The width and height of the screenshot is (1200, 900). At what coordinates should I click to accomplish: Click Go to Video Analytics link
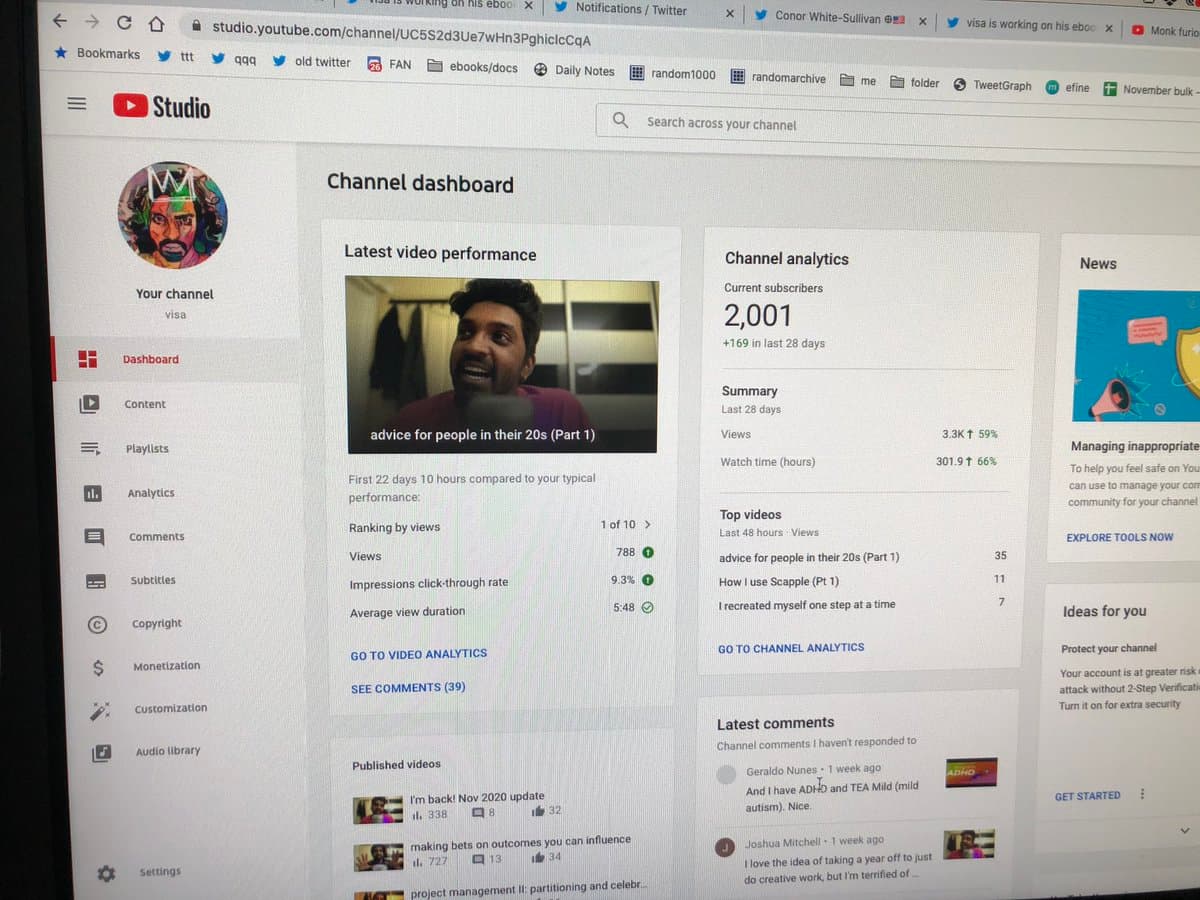tap(418, 654)
